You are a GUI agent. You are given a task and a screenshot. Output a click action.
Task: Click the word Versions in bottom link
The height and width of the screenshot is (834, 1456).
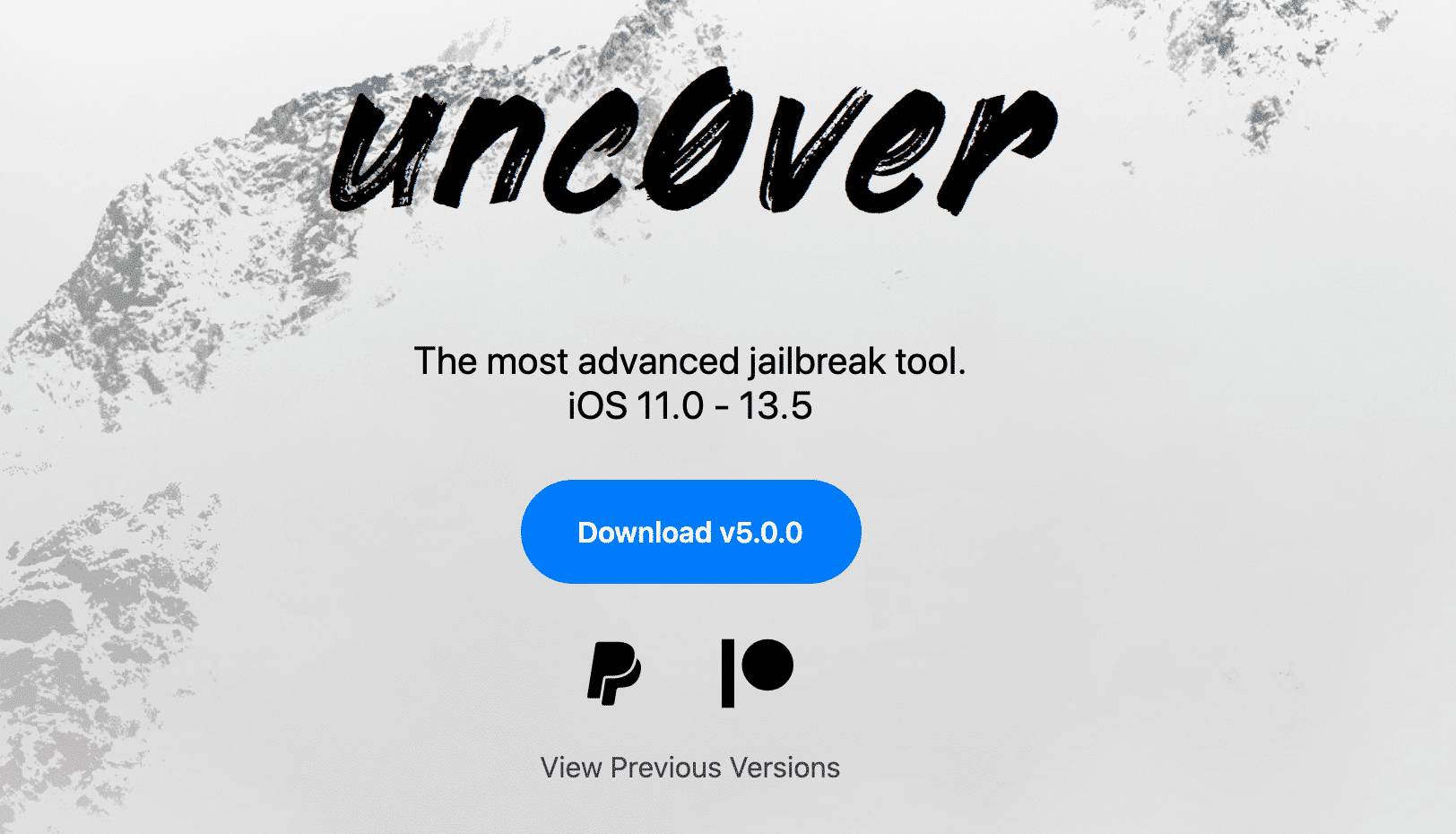tap(784, 768)
